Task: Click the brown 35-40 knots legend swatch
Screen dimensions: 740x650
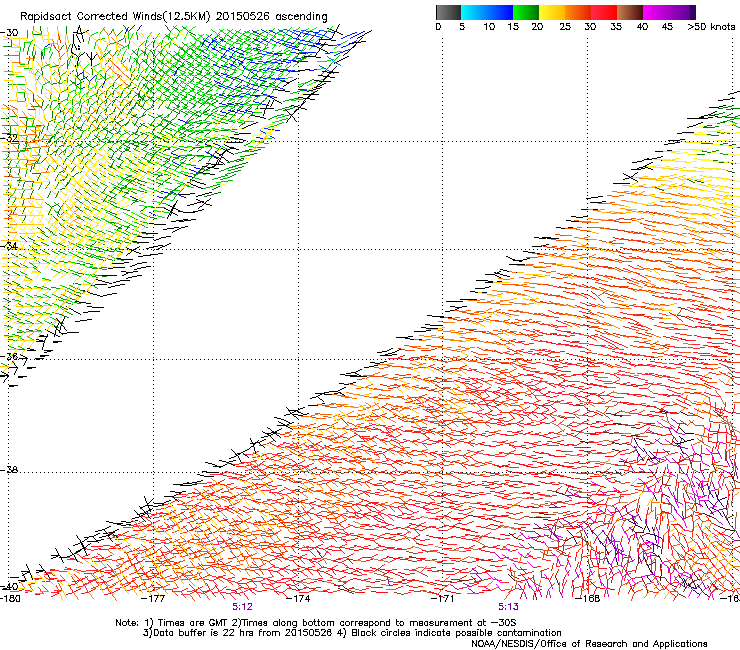Action: (x=630, y=12)
